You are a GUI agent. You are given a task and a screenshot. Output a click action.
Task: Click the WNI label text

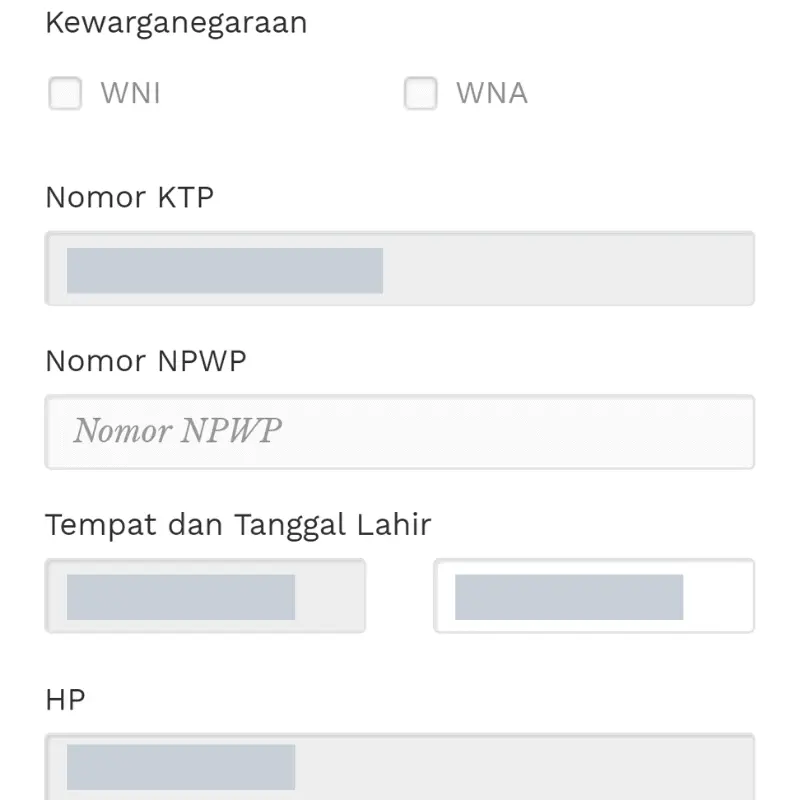click(x=129, y=93)
